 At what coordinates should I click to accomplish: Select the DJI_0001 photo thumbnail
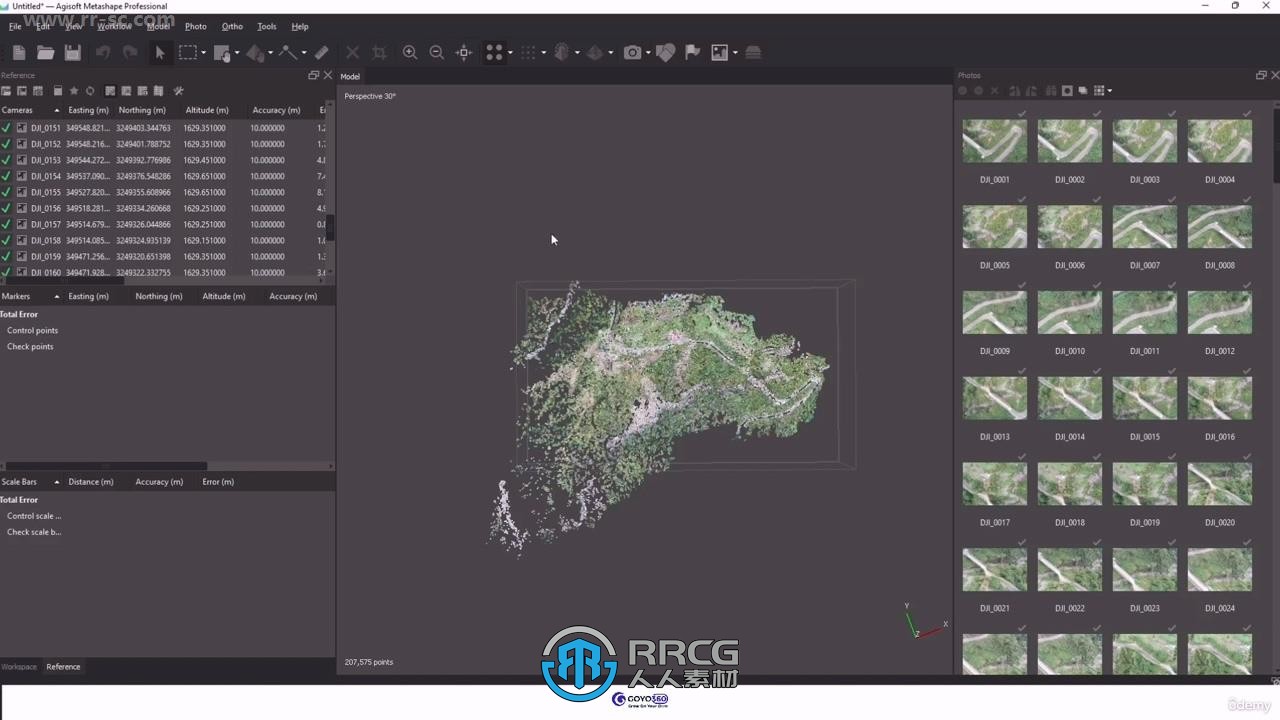(x=994, y=141)
